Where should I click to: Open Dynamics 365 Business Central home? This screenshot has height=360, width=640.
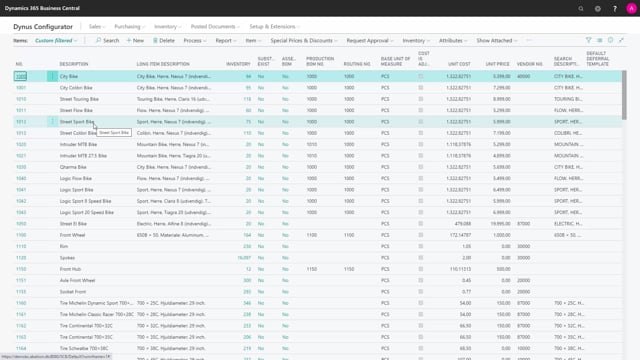coord(42,8)
